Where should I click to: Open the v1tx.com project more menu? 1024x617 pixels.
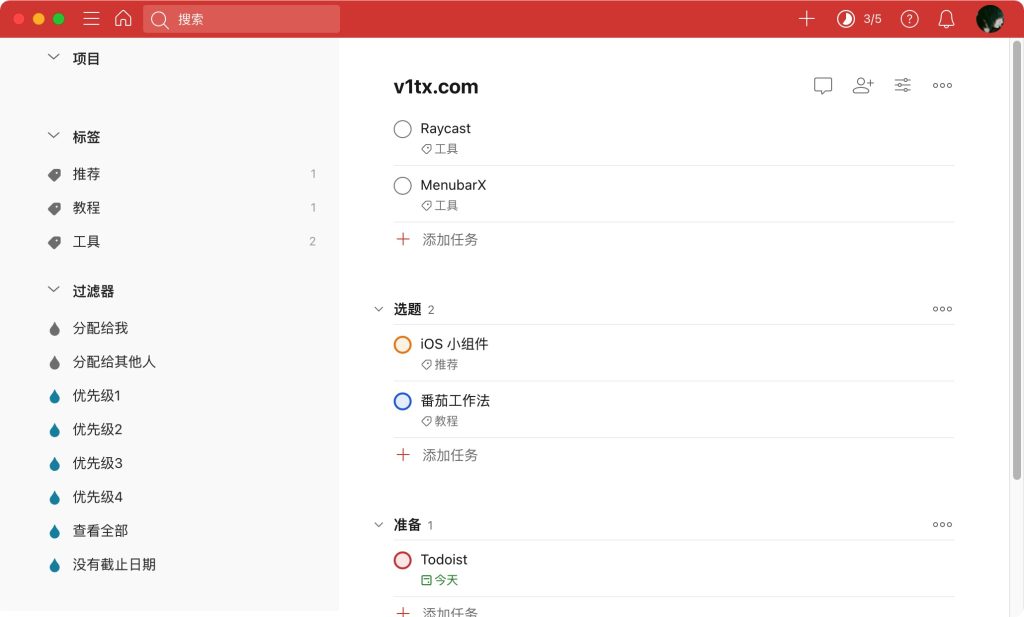(942, 86)
